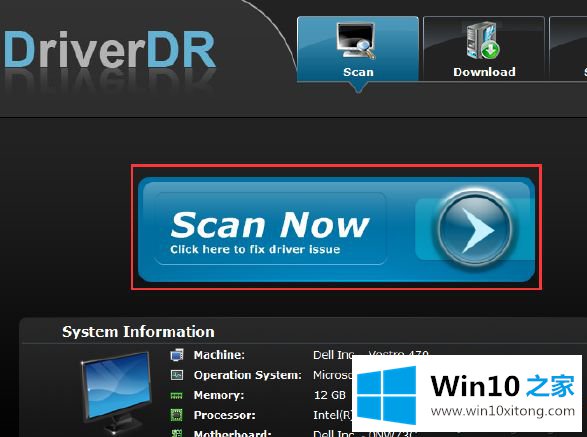This screenshot has height=437, width=587.
Task: Select the 'Operation System:' label
Action: click(x=247, y=375)
